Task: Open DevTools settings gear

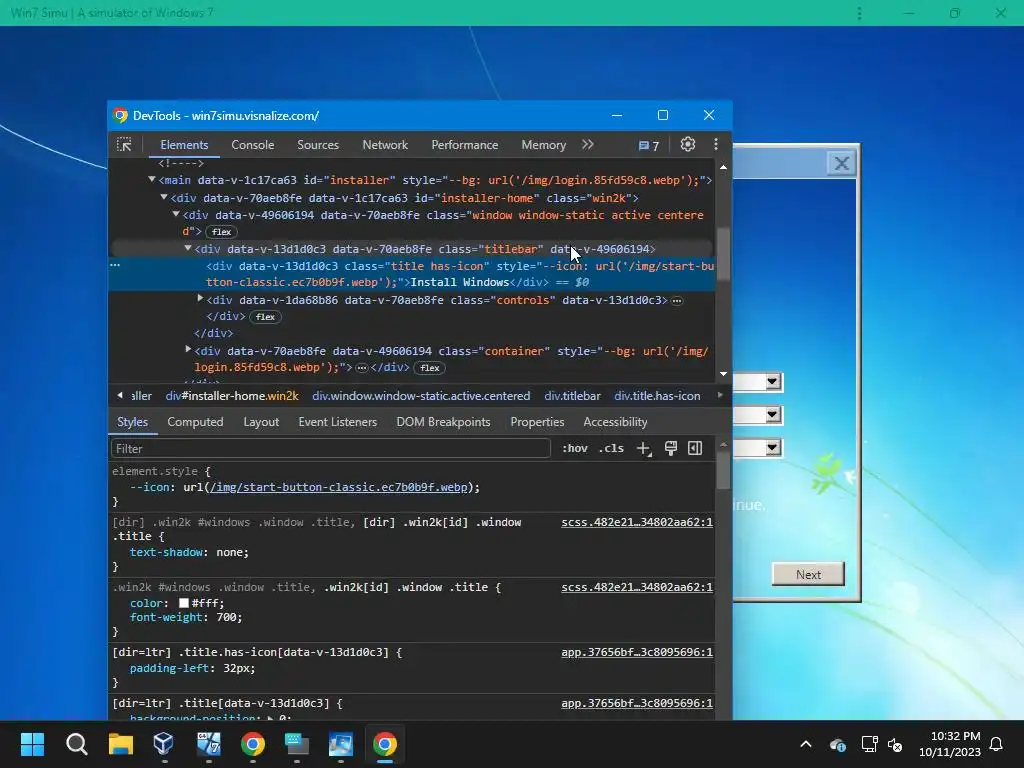Action: click(688, 144)
